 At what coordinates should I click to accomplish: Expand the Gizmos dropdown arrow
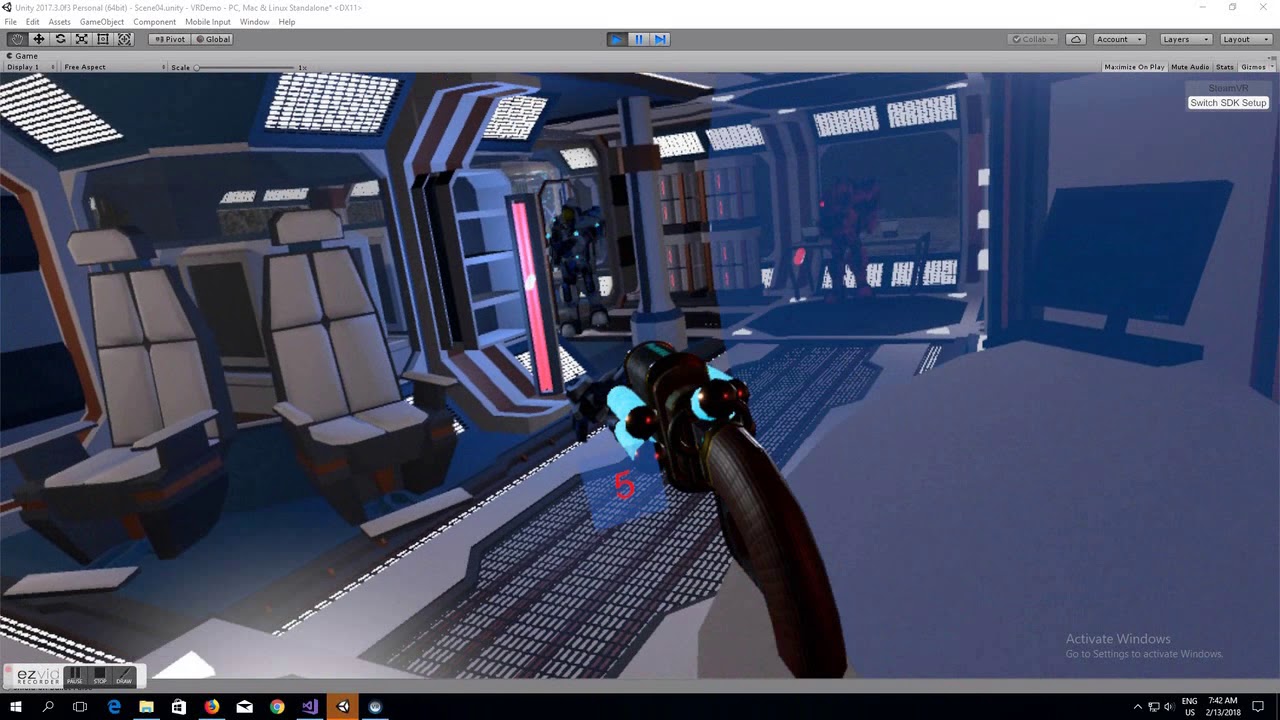[x=1271, y=67]
